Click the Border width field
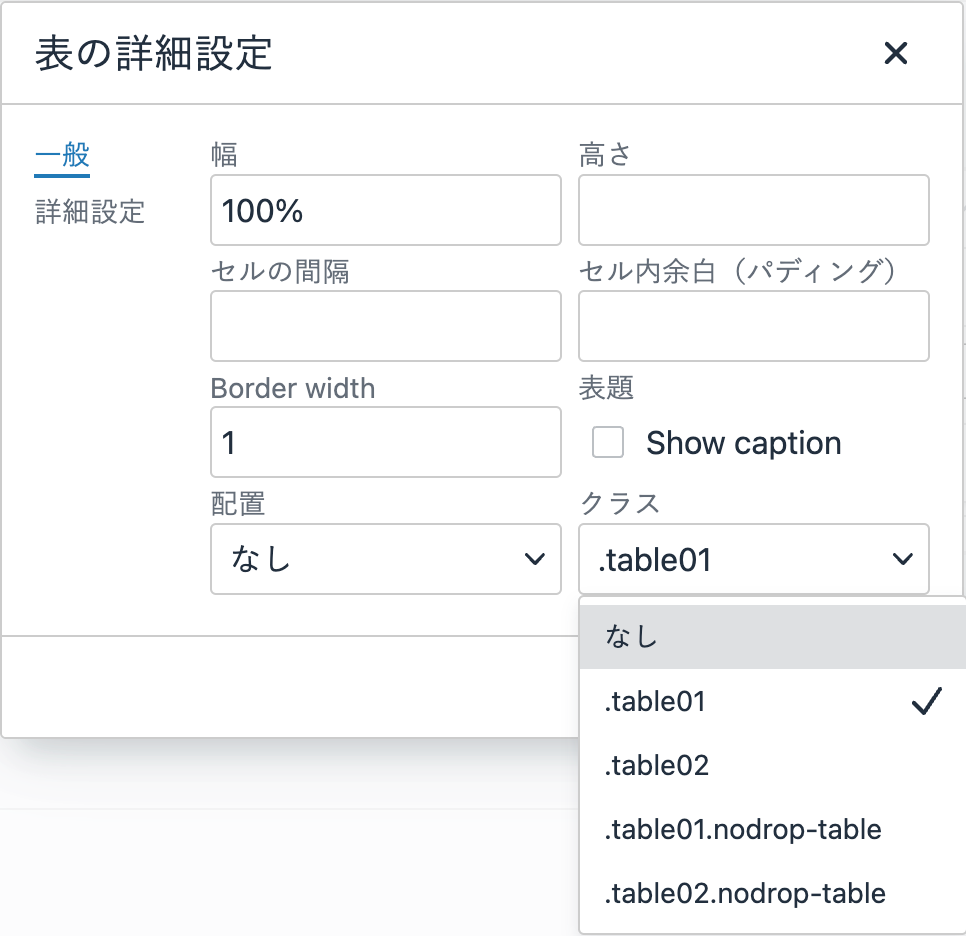The height and width of the screenshot is (936, 966). (385, 442)
